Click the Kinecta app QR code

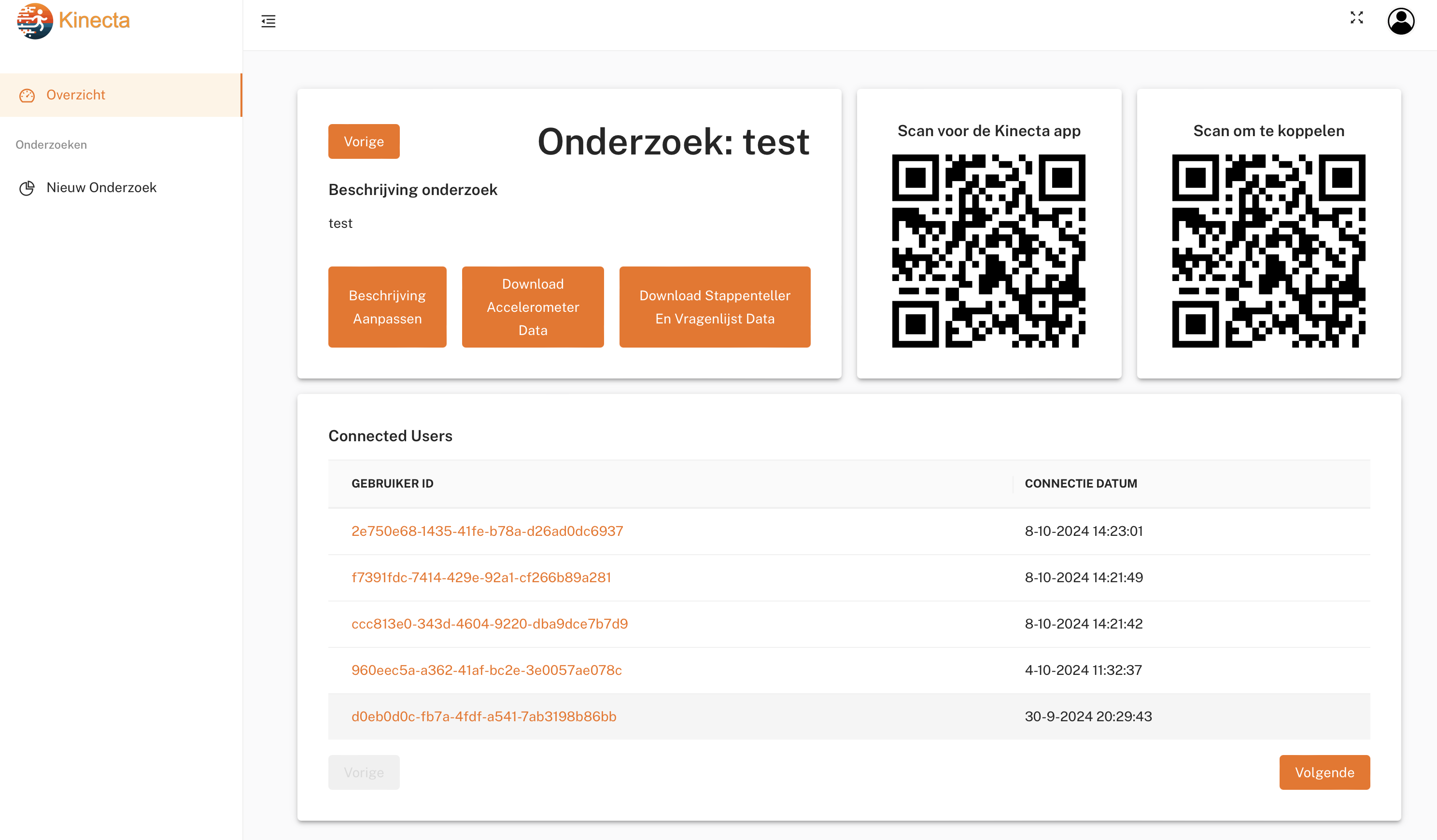point(988,251)
